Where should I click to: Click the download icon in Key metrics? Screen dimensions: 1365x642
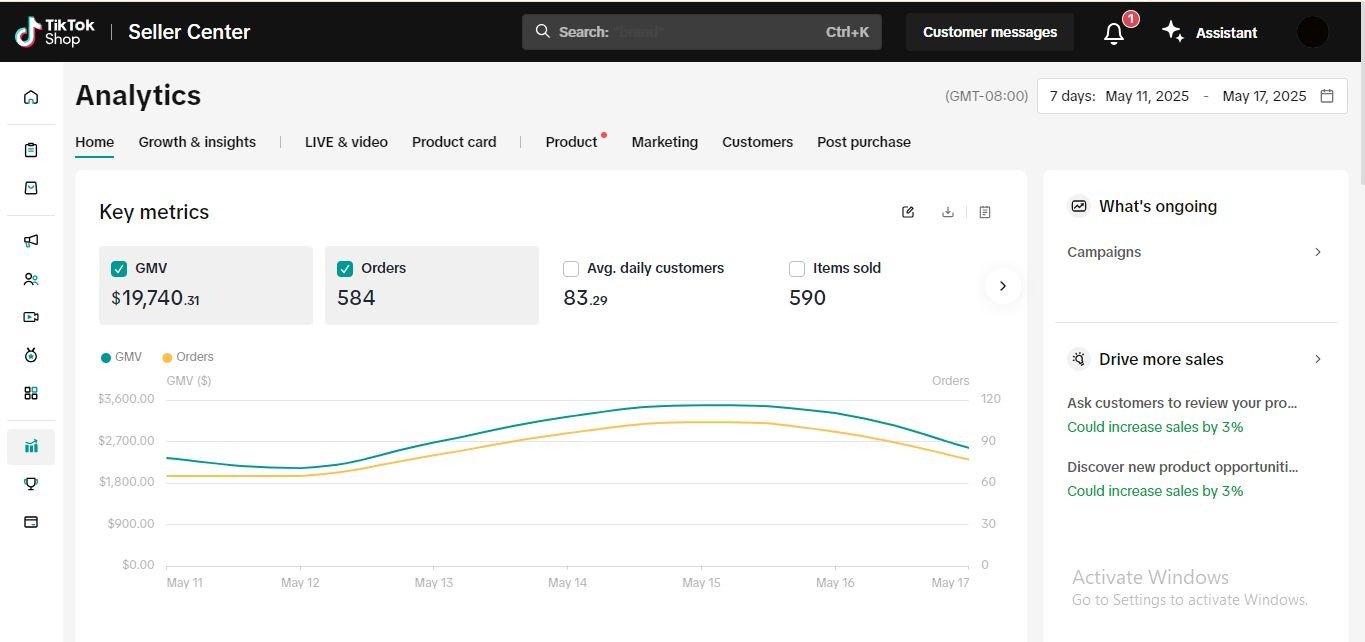pos(948,212)
